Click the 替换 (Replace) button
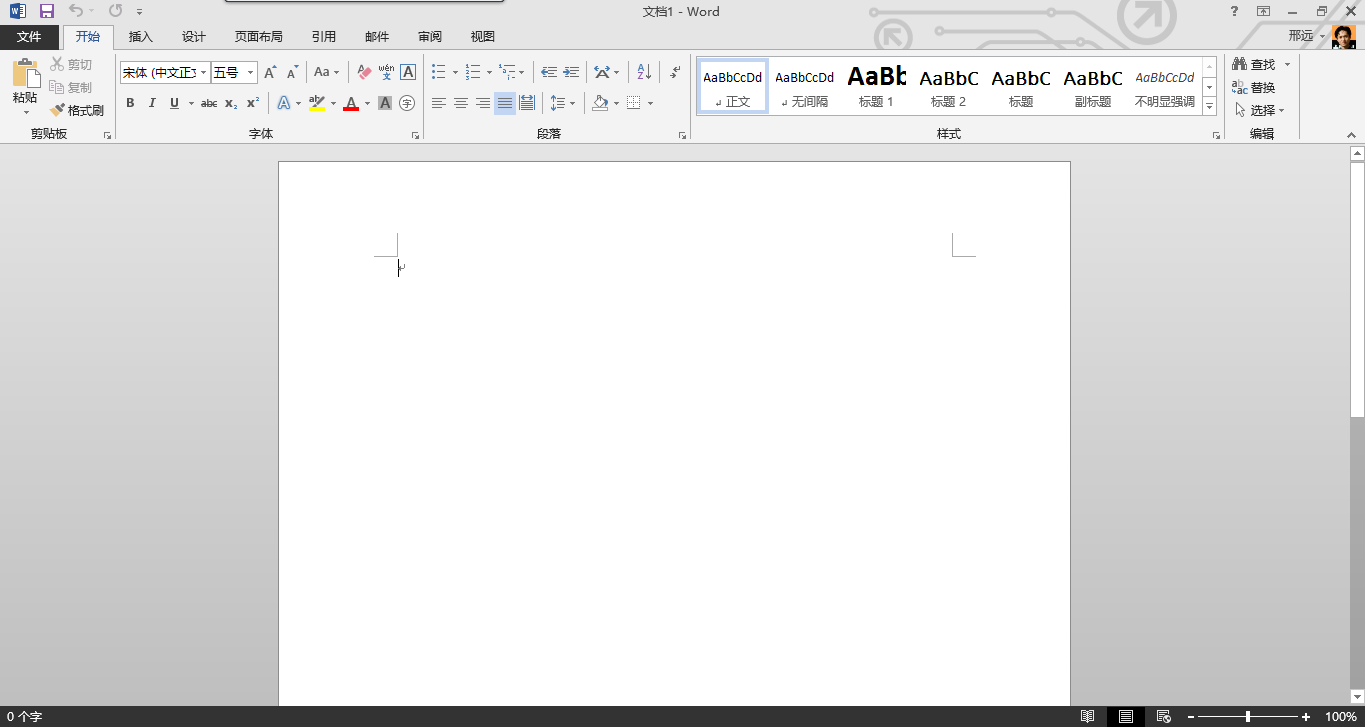The width and height of the screenshot is (1365, 727). [1254, 88]
